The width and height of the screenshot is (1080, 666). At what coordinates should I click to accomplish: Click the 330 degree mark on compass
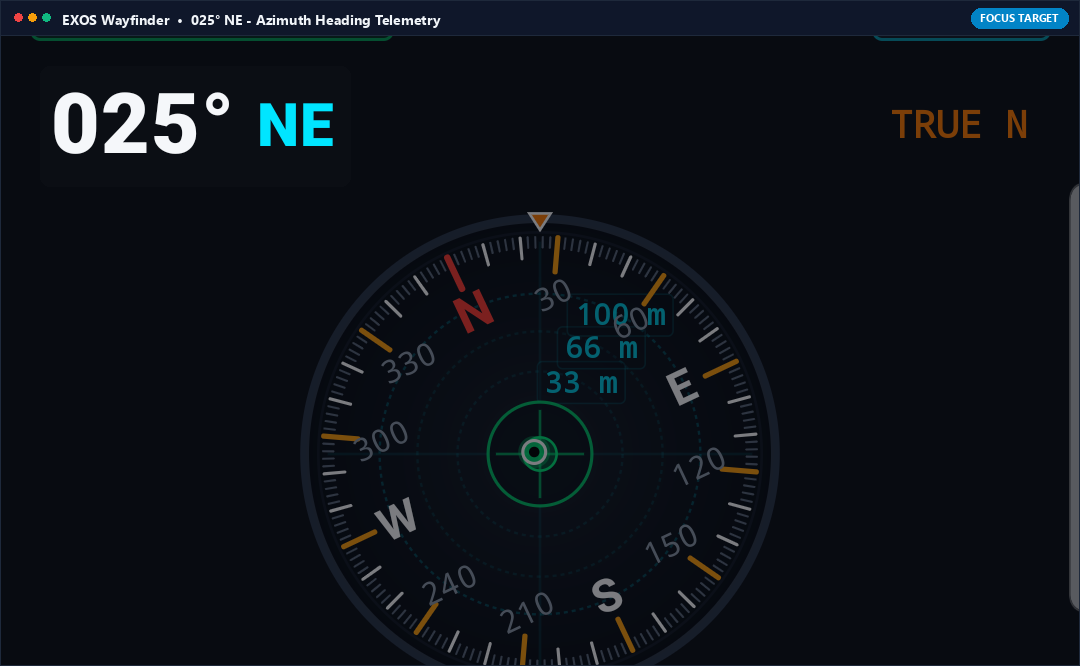pyautogui.click(x=410, y=363)
